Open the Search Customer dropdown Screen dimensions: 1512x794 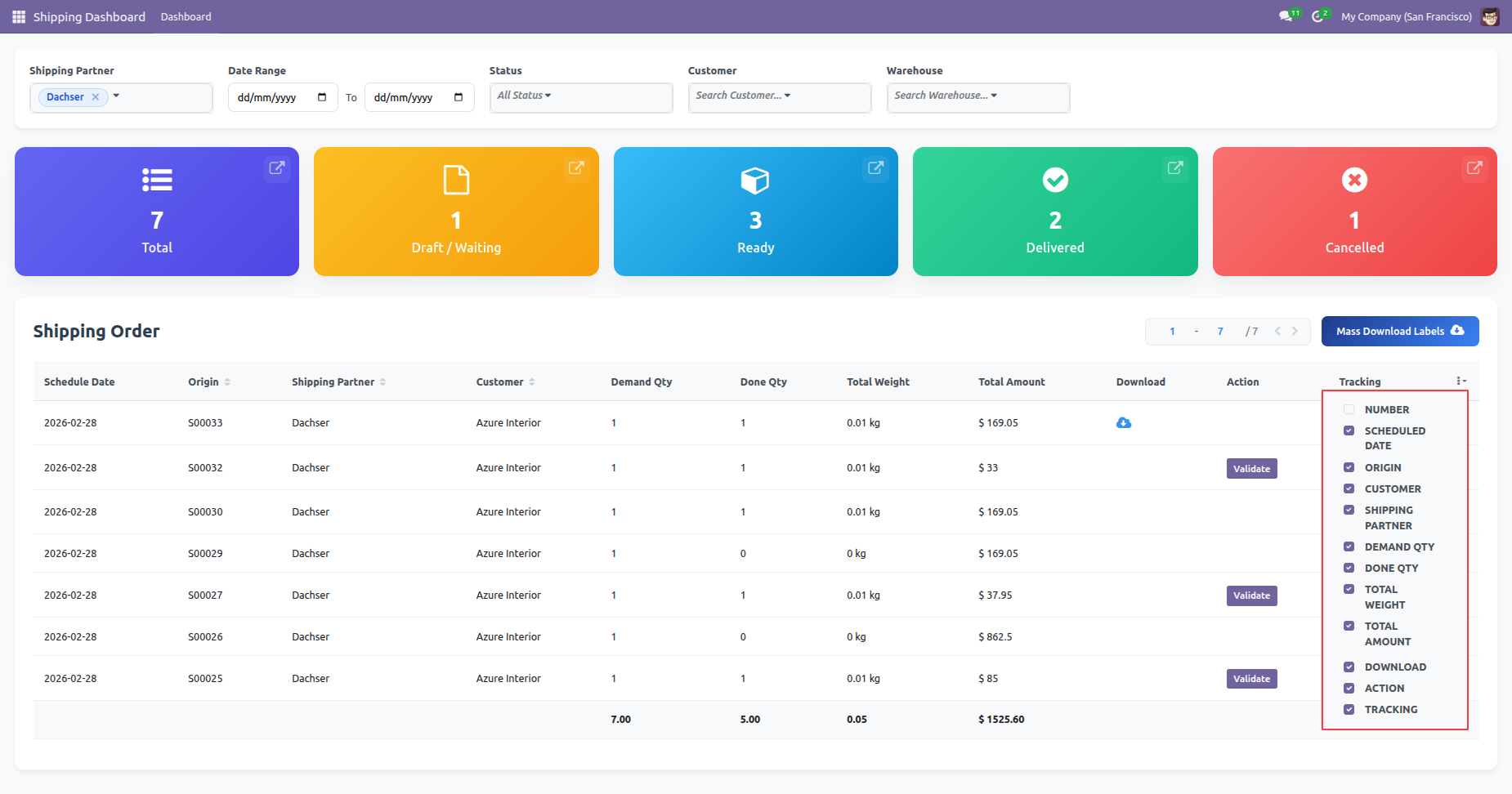tap(743, 96)
